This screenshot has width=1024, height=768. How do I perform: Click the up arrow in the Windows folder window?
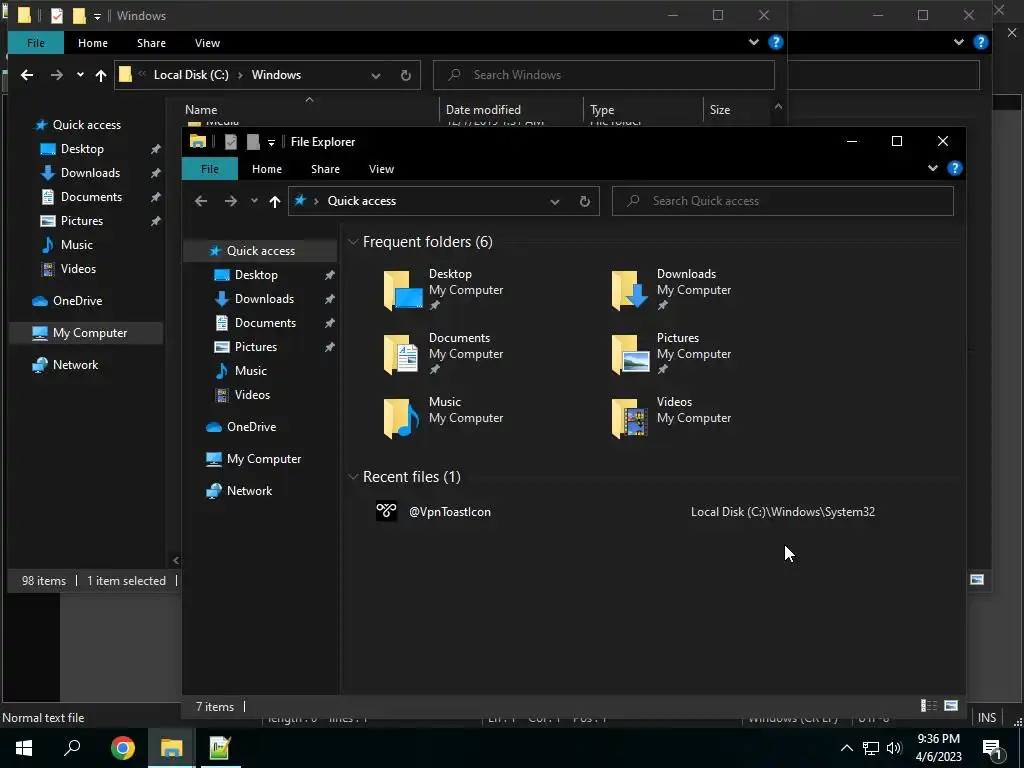[x=101, y=75]
